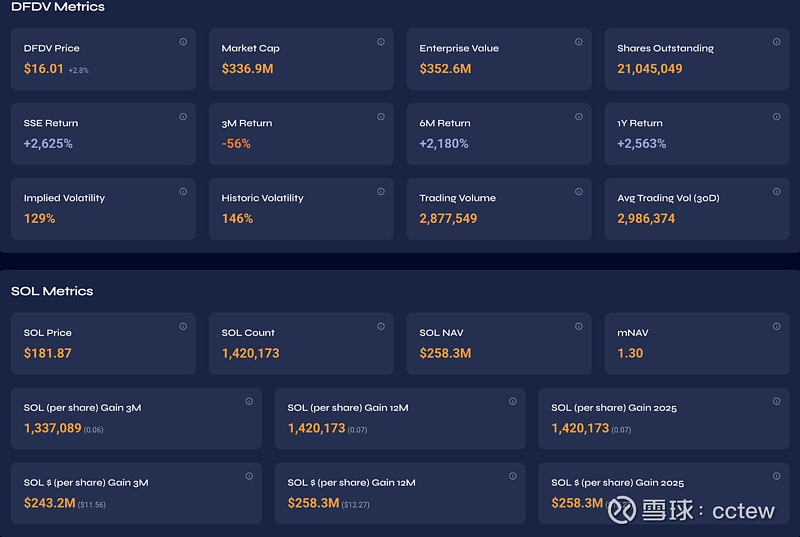Click the +2,625% SSE return value
Image resolution: width=800 pixels, height=537 pixels.
(48, 144)
